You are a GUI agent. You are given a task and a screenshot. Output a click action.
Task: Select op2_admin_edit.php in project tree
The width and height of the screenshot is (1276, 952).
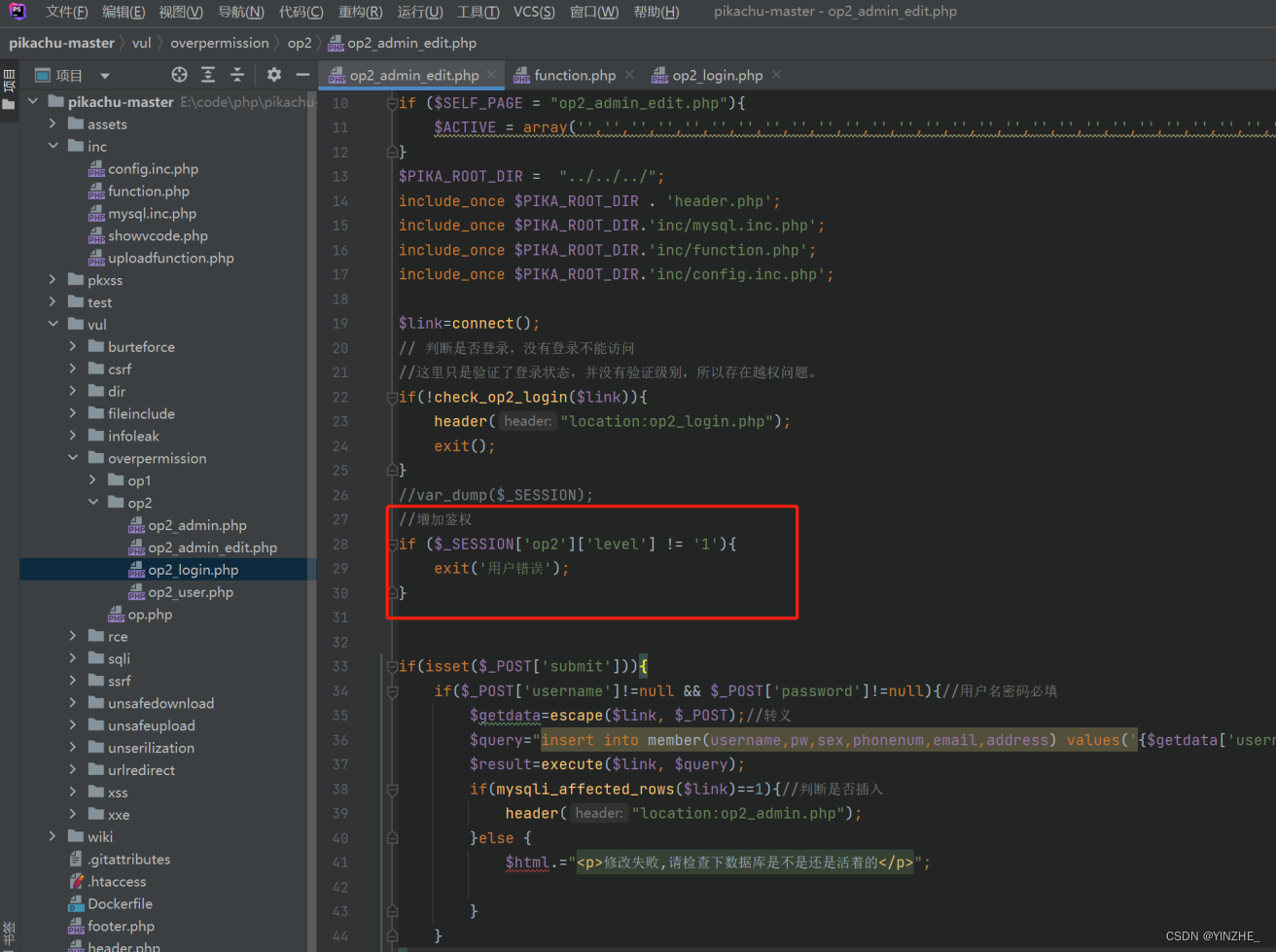212,547
